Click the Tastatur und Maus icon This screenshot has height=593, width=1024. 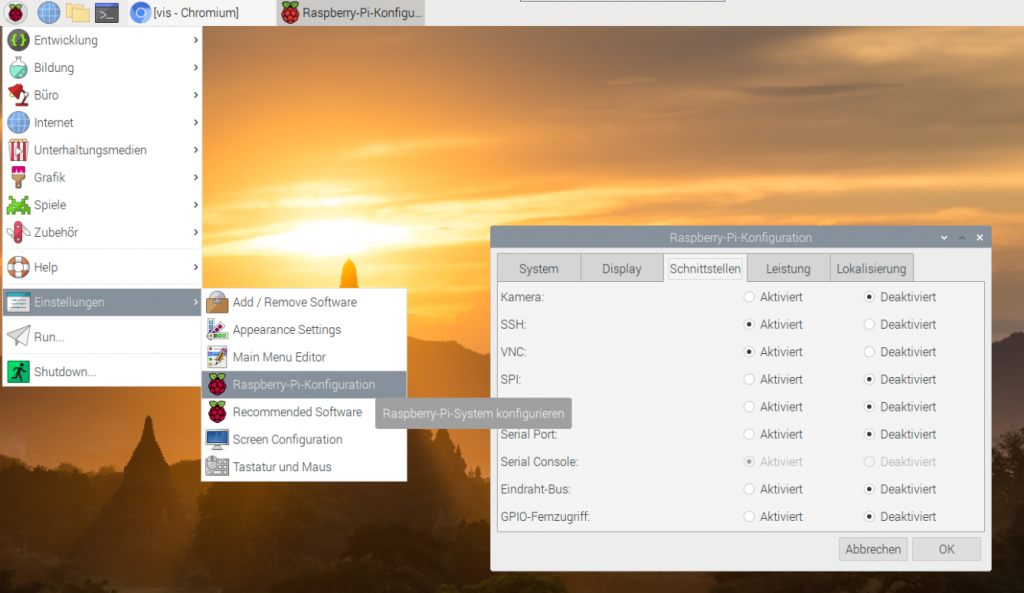tap(216, 466)
